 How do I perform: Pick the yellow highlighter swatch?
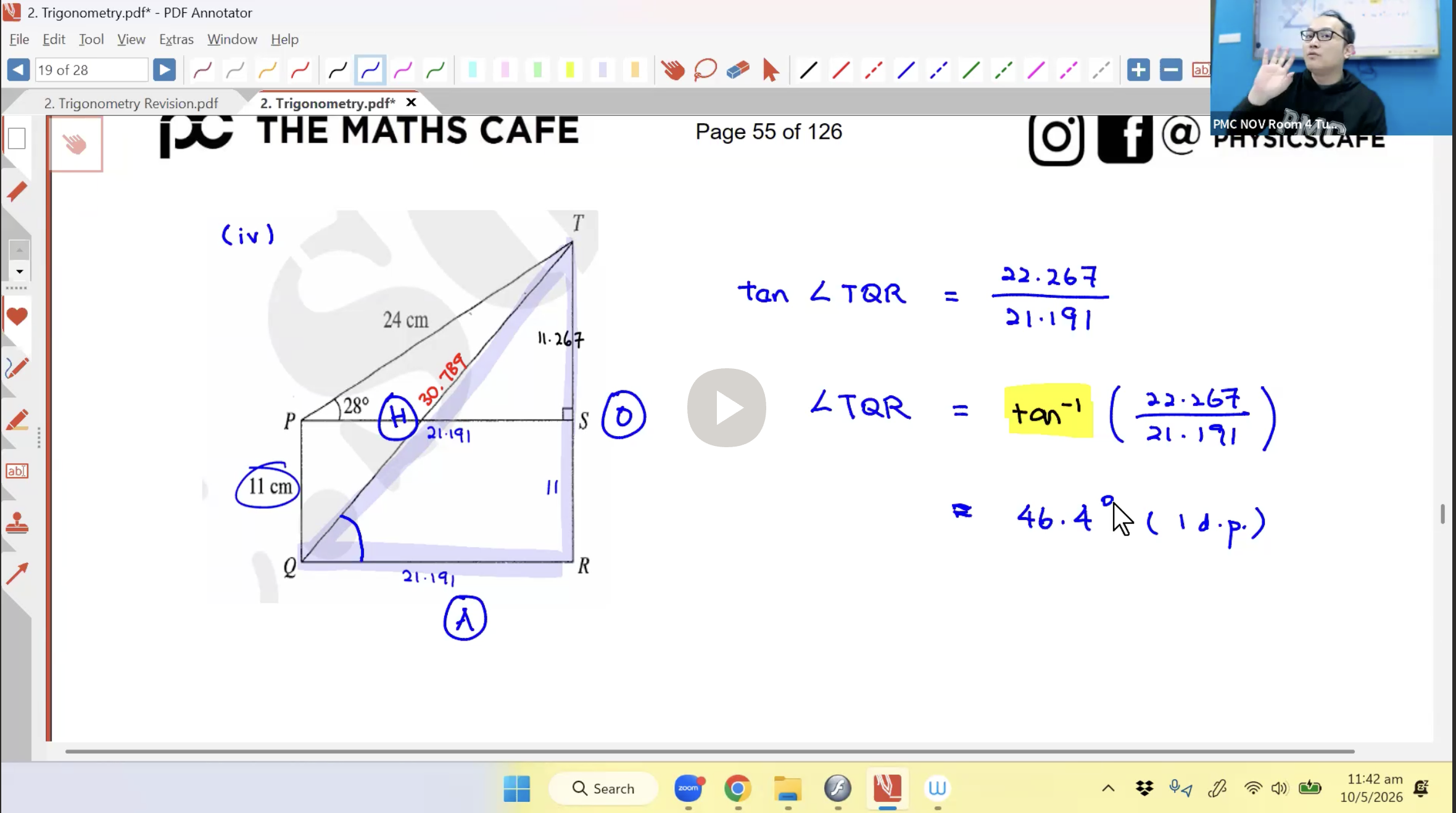coord(570,70)
